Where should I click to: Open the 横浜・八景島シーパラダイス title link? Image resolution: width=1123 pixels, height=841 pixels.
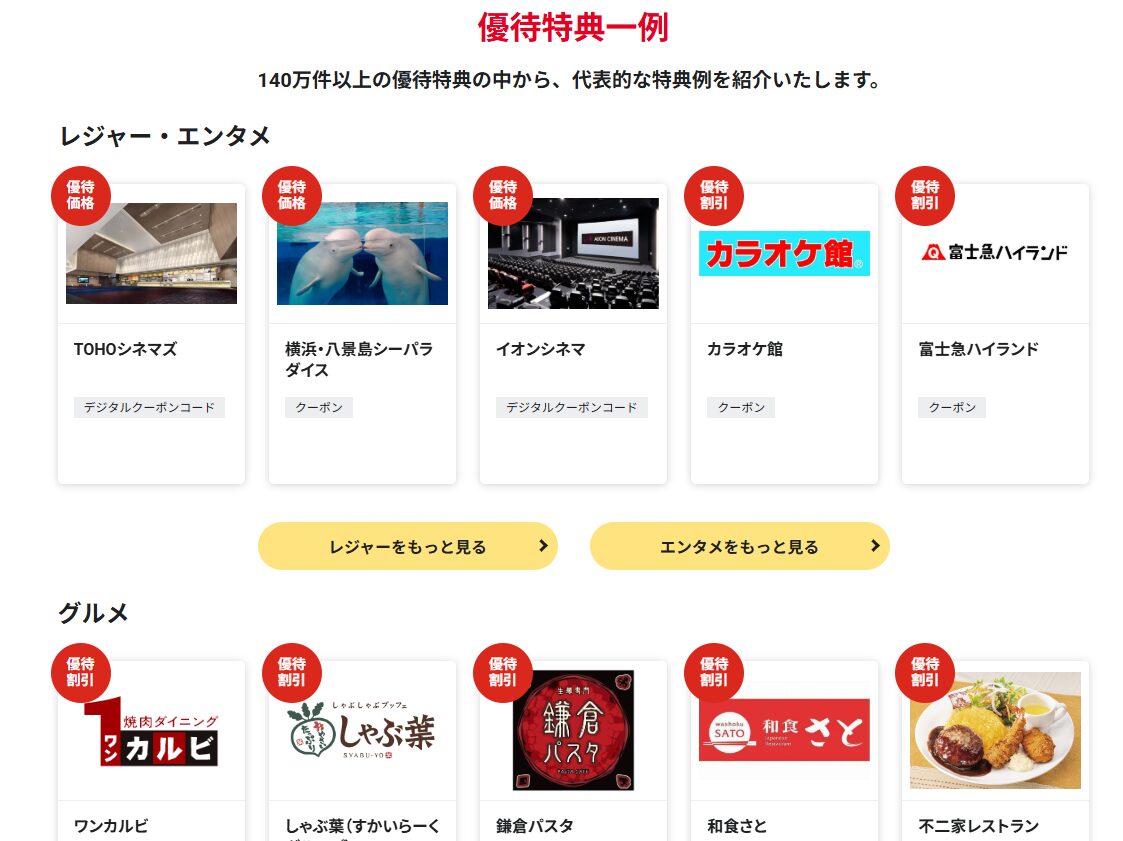pyautogui.click(x=359, y=360)
